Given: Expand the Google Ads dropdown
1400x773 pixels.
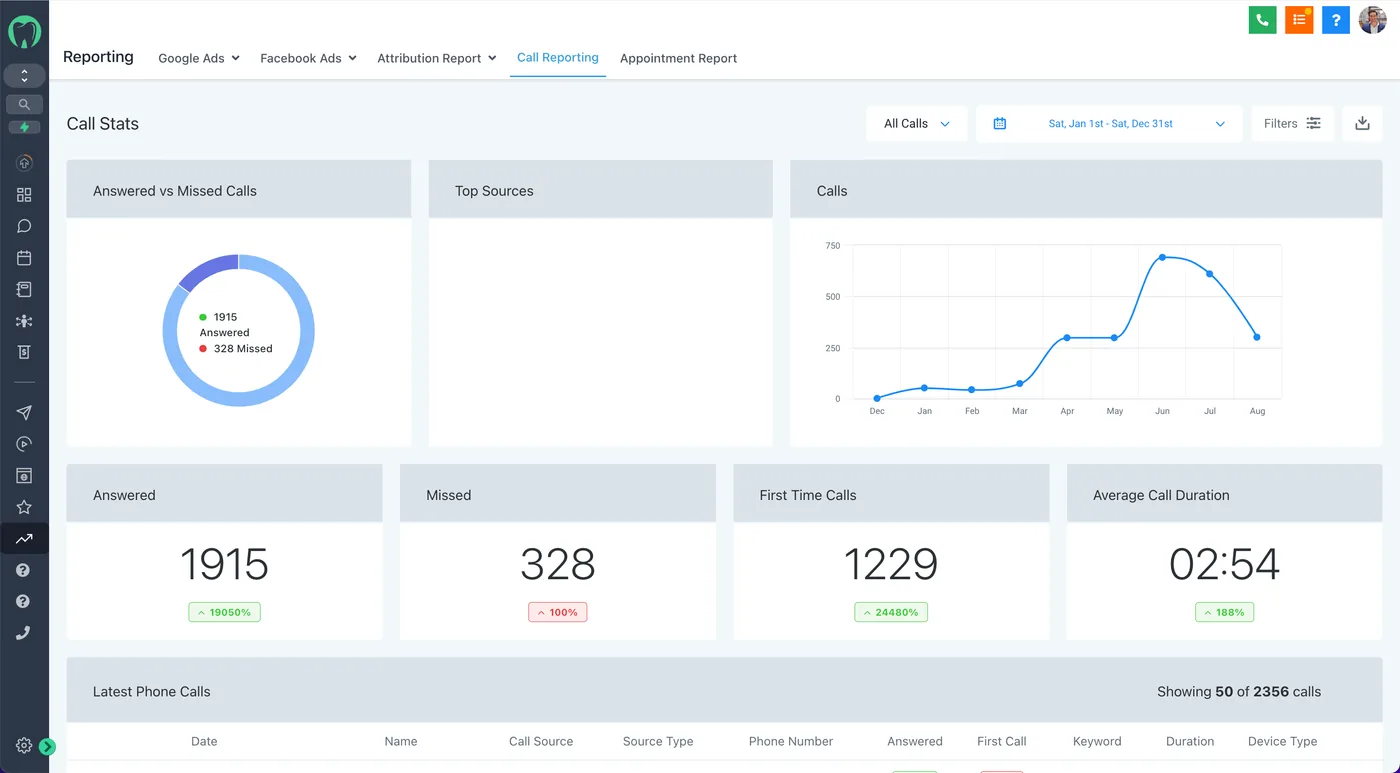Looking at the screenshot, I should 199,59.
